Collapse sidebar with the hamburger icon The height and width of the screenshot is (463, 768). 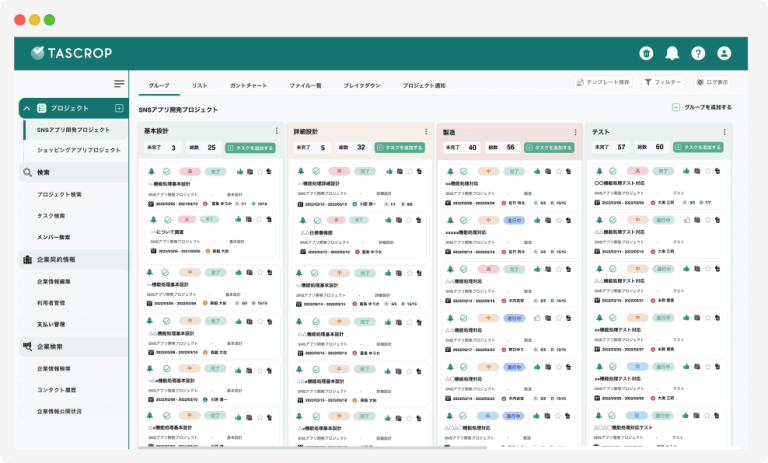coord(119,84)
